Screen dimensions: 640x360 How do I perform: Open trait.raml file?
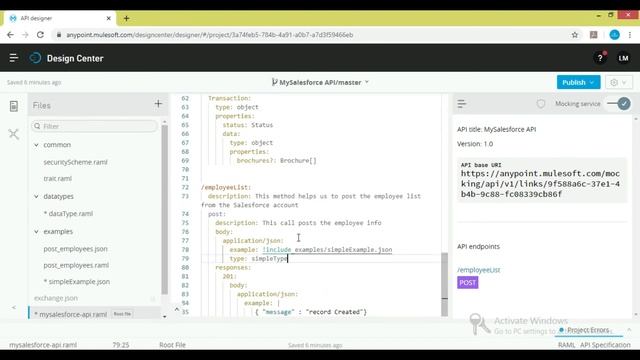[x=58, y=179]
